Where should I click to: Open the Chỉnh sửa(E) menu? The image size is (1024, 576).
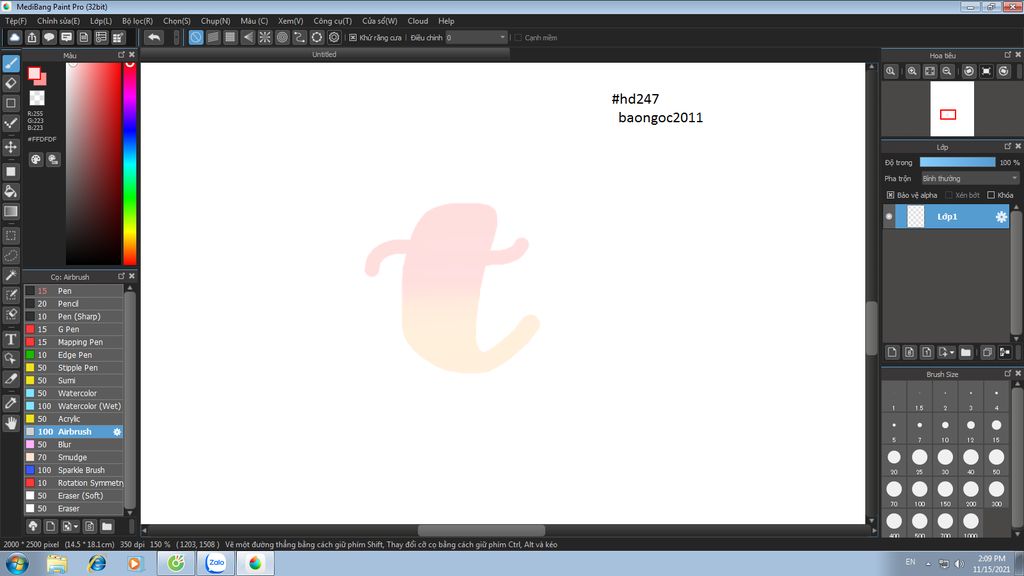[58, 21]
